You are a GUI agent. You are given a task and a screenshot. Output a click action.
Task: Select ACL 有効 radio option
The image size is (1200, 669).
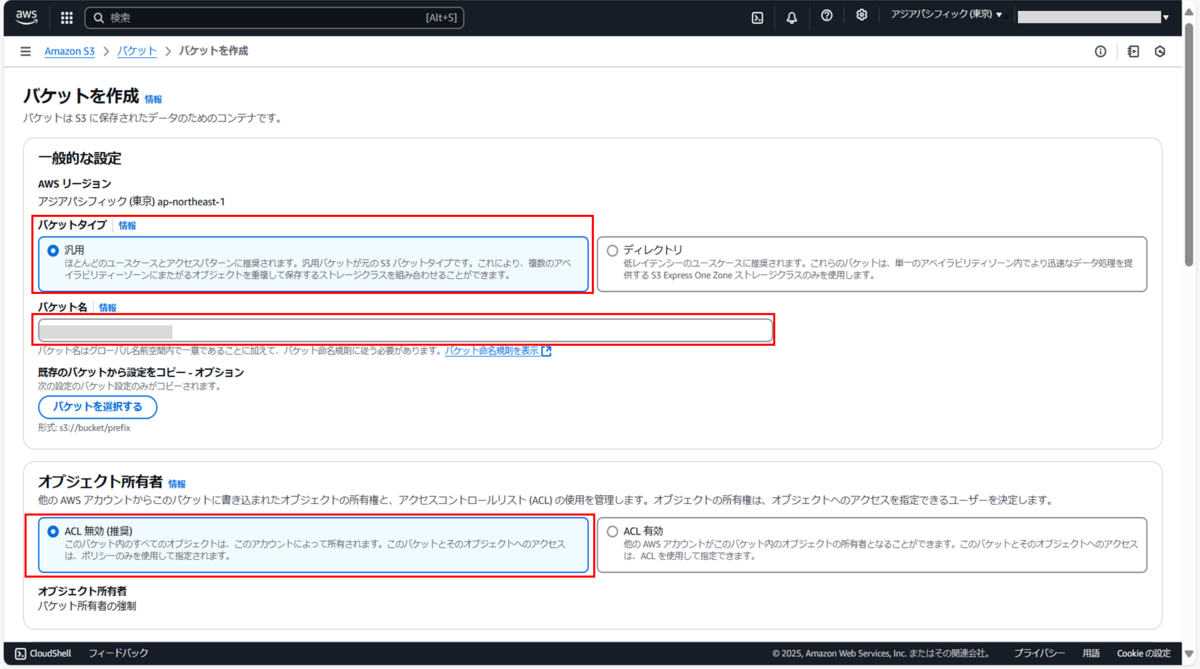[612, 532]
